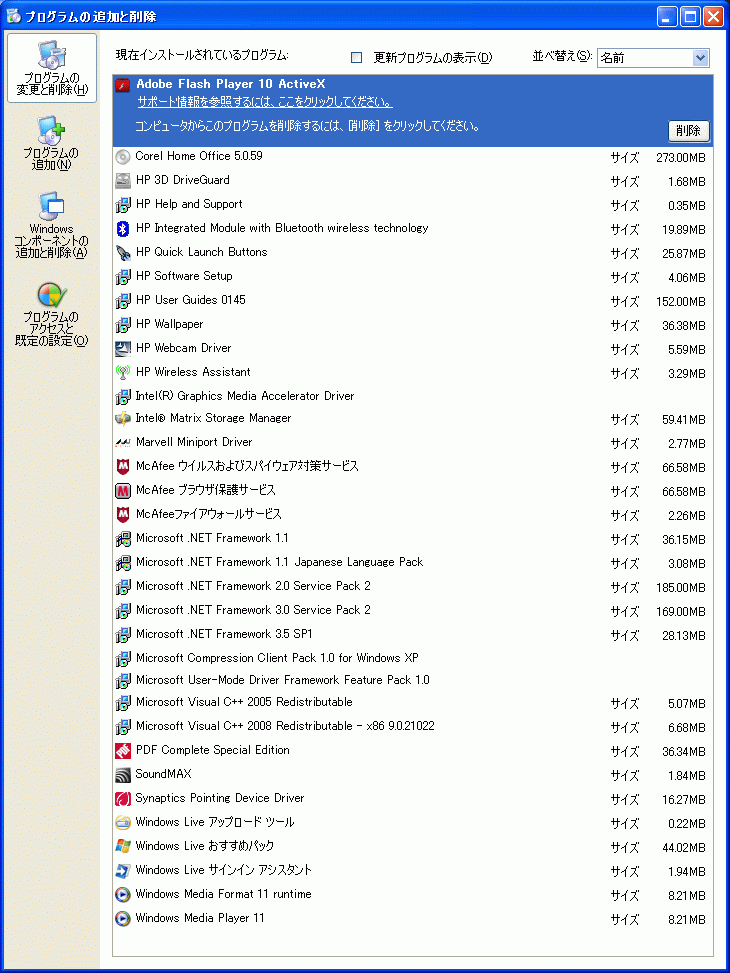Click the Synaptics Pointing Device Driver icon
The width and height of the screenshot is (730, 973).
(123, 799)
